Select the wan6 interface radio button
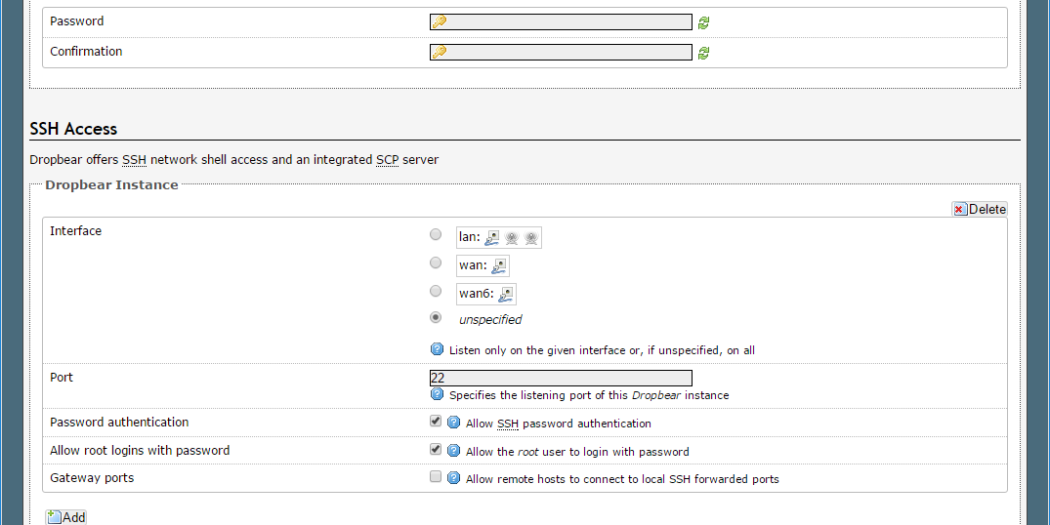Screen dimensions: 1050x525 (x=435, y=291)
